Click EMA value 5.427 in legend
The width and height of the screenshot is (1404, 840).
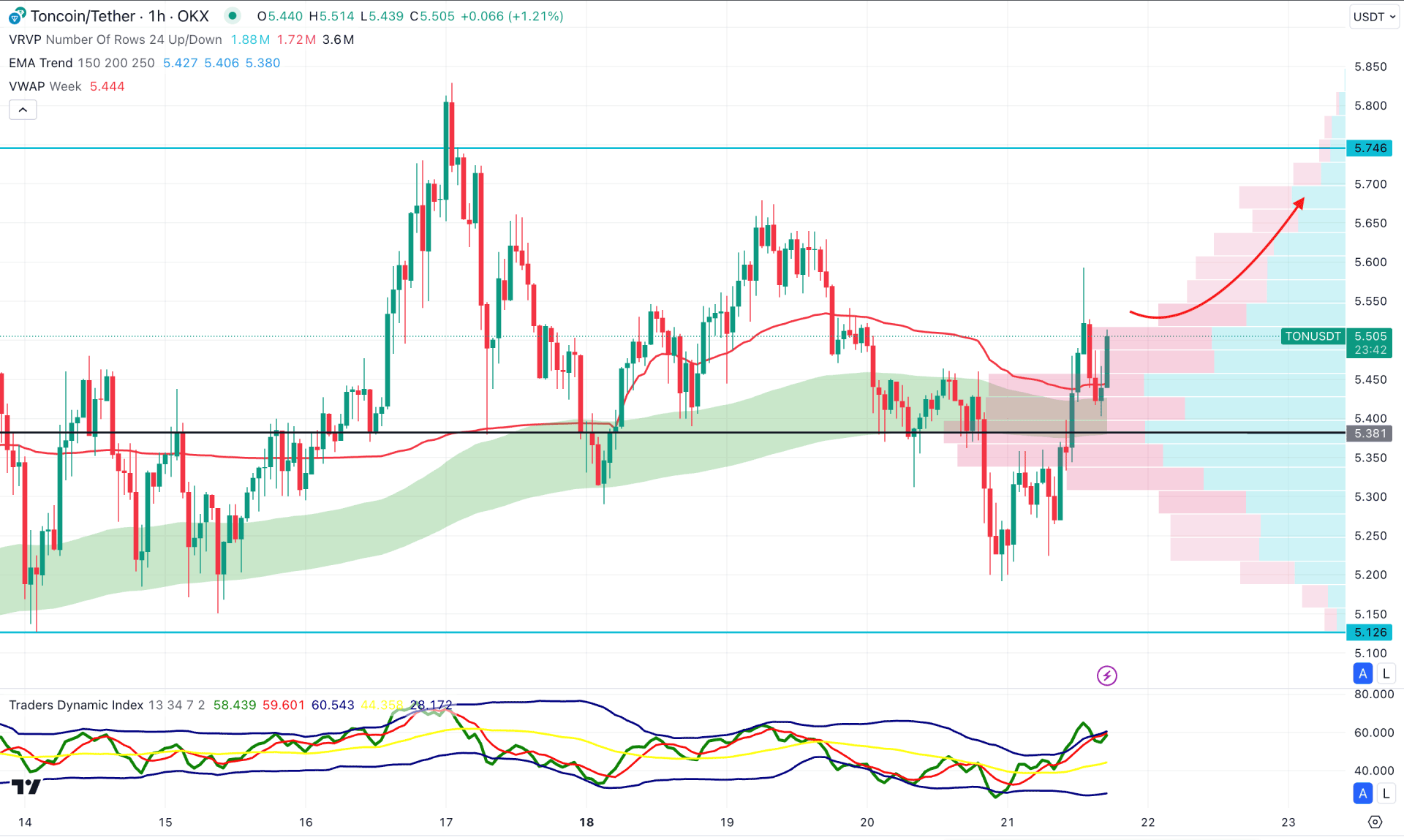181,63
